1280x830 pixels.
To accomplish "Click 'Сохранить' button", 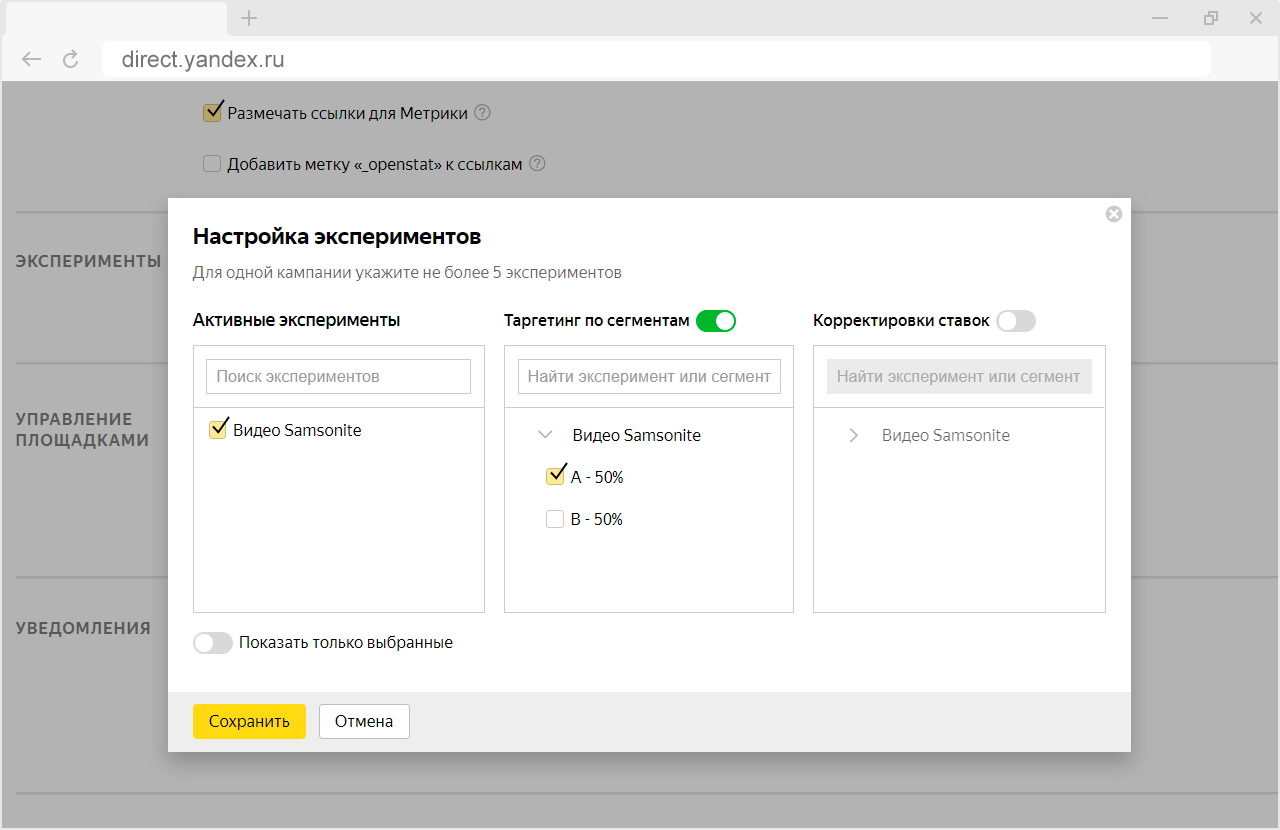I will coord(249,721).
